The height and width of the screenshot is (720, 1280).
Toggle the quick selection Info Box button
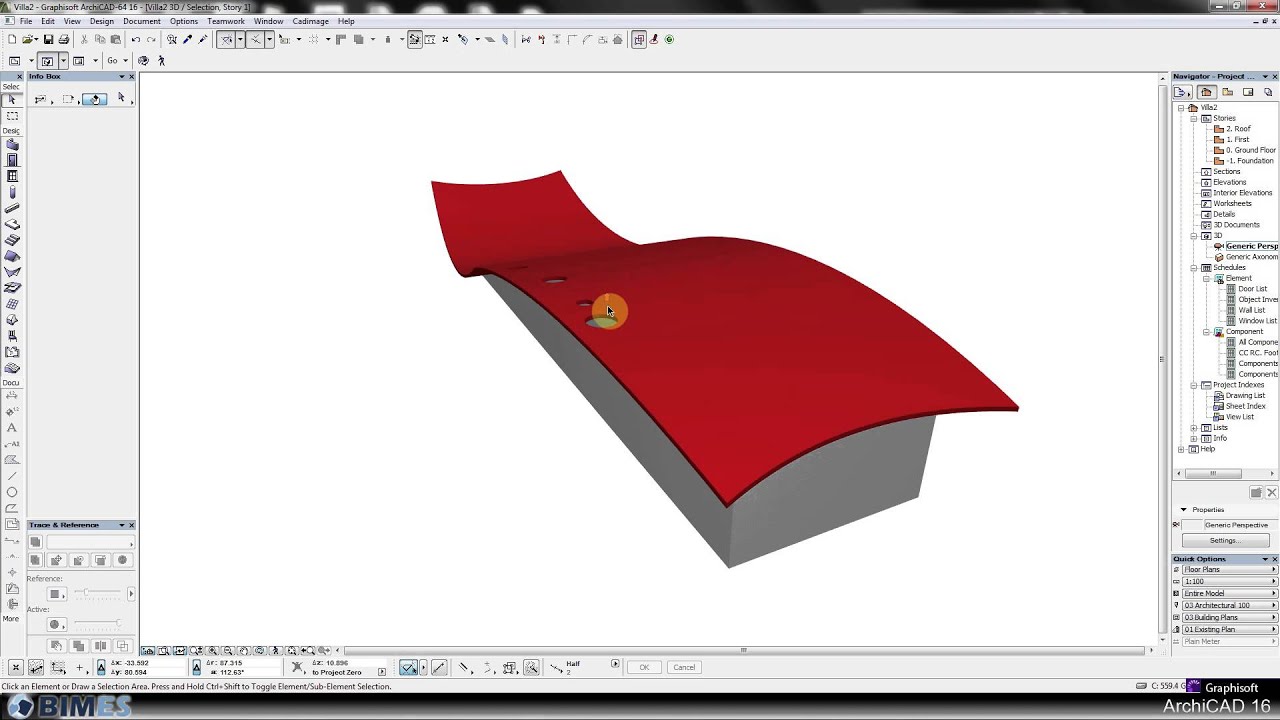click(x=94, y=99)
